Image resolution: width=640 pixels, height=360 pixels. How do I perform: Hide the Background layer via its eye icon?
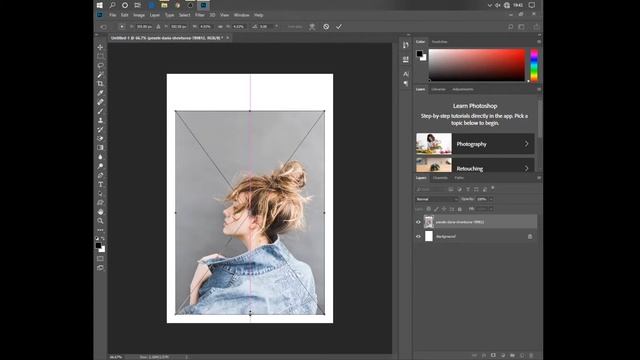pyautogui.click(x=418, y=236)
